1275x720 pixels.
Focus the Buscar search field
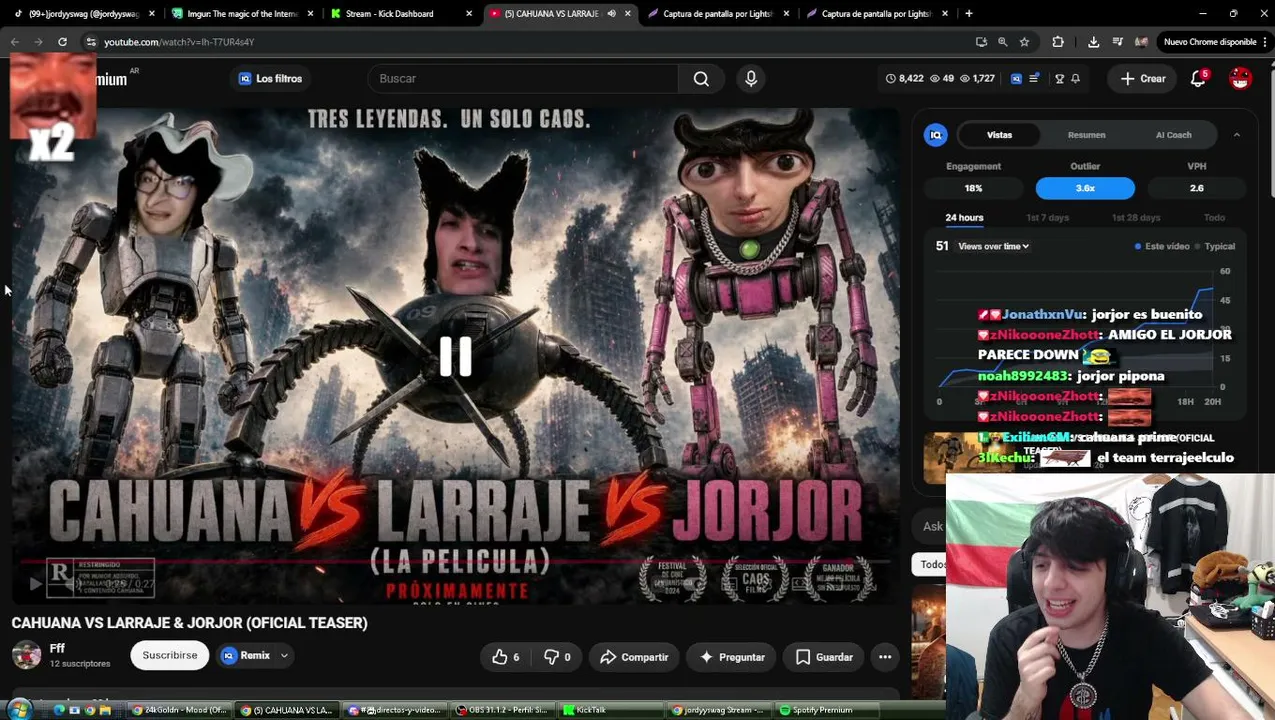click(523, 78)
